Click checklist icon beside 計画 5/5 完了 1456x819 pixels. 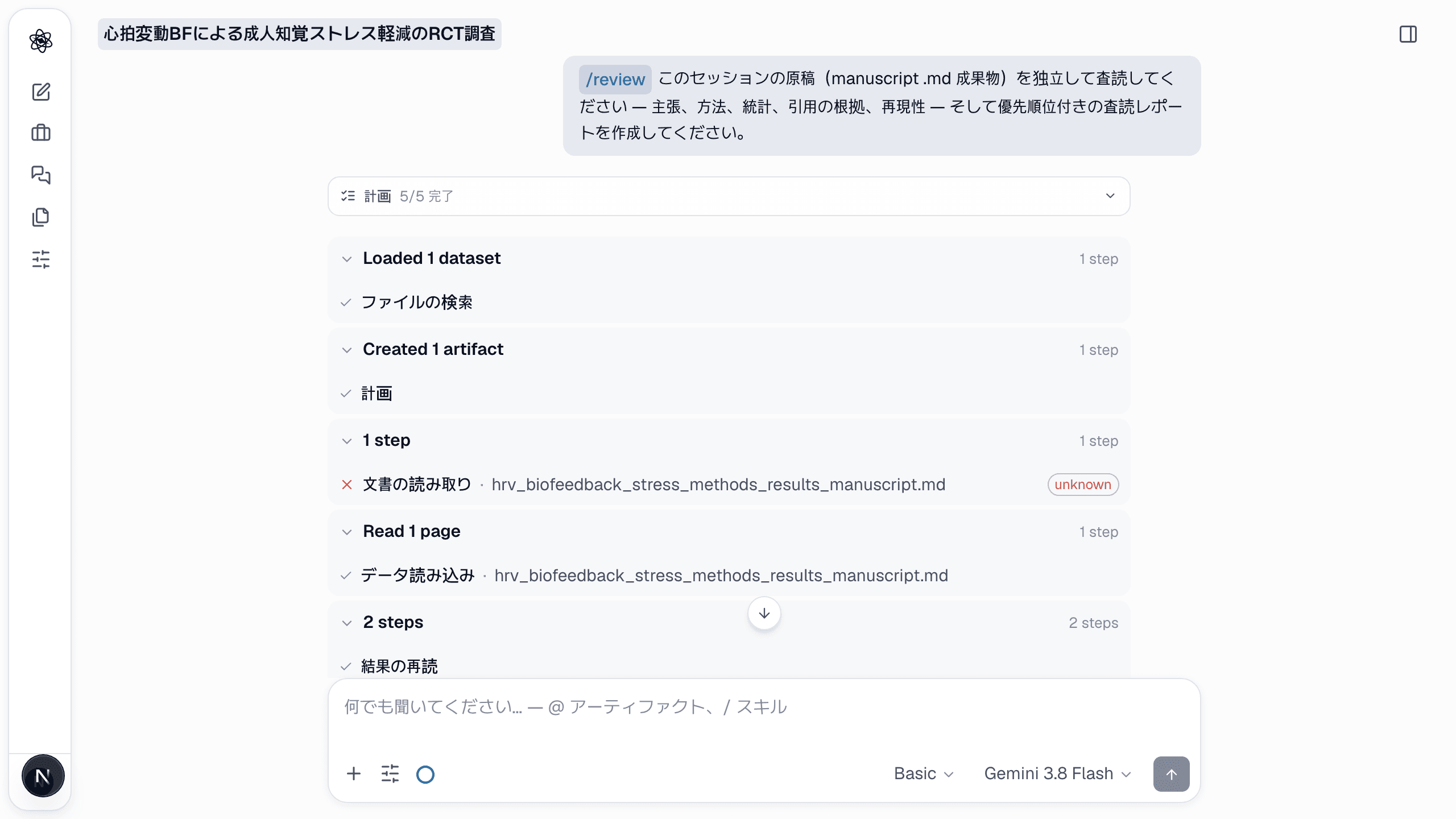tap(348, 196)
